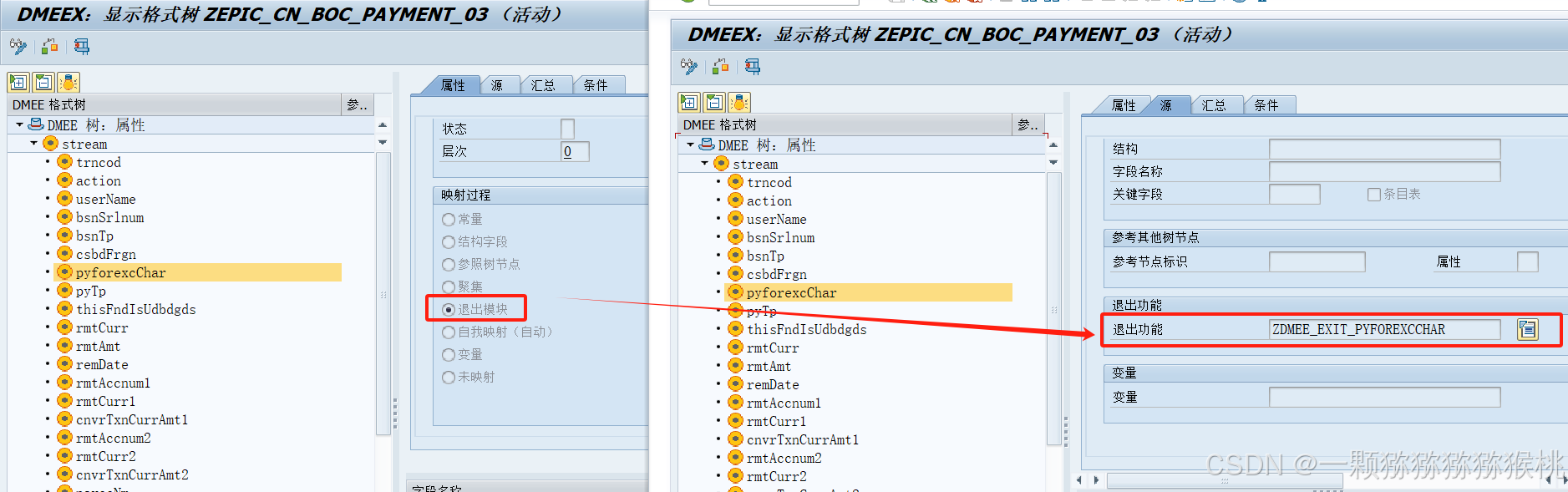Toggle Display/Change mode in right window toolbar
The image size is (1568, 492).
coord(688,66)
